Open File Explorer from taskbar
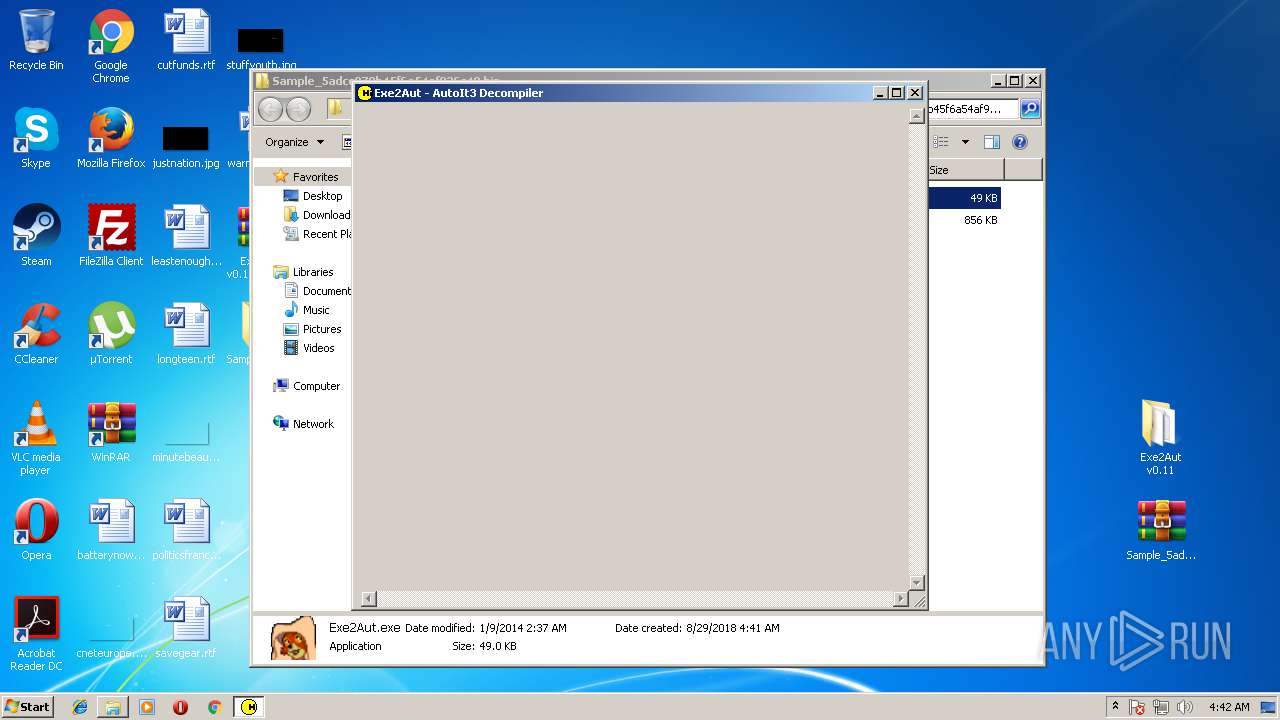 click(113, 707)
